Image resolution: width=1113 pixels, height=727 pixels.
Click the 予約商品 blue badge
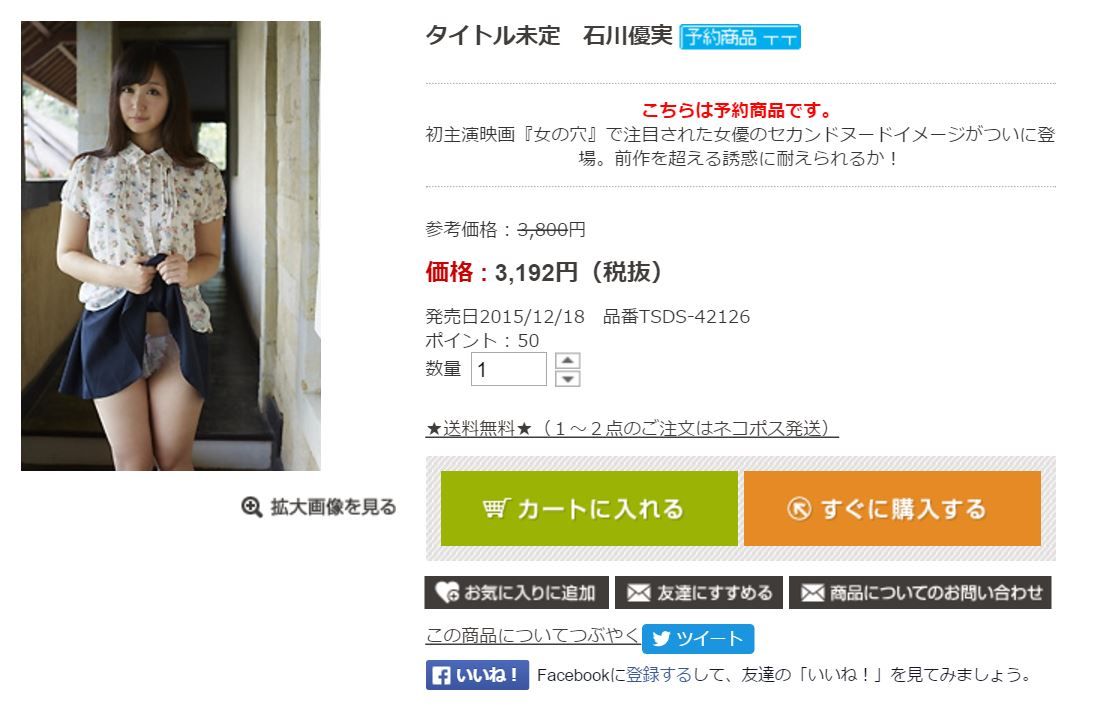(x=740, y=37)
